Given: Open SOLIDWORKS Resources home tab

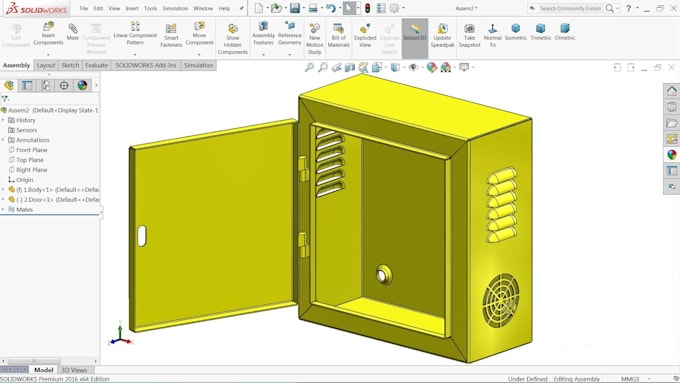Looking at the screenshot, I should [x=671, y=91].
